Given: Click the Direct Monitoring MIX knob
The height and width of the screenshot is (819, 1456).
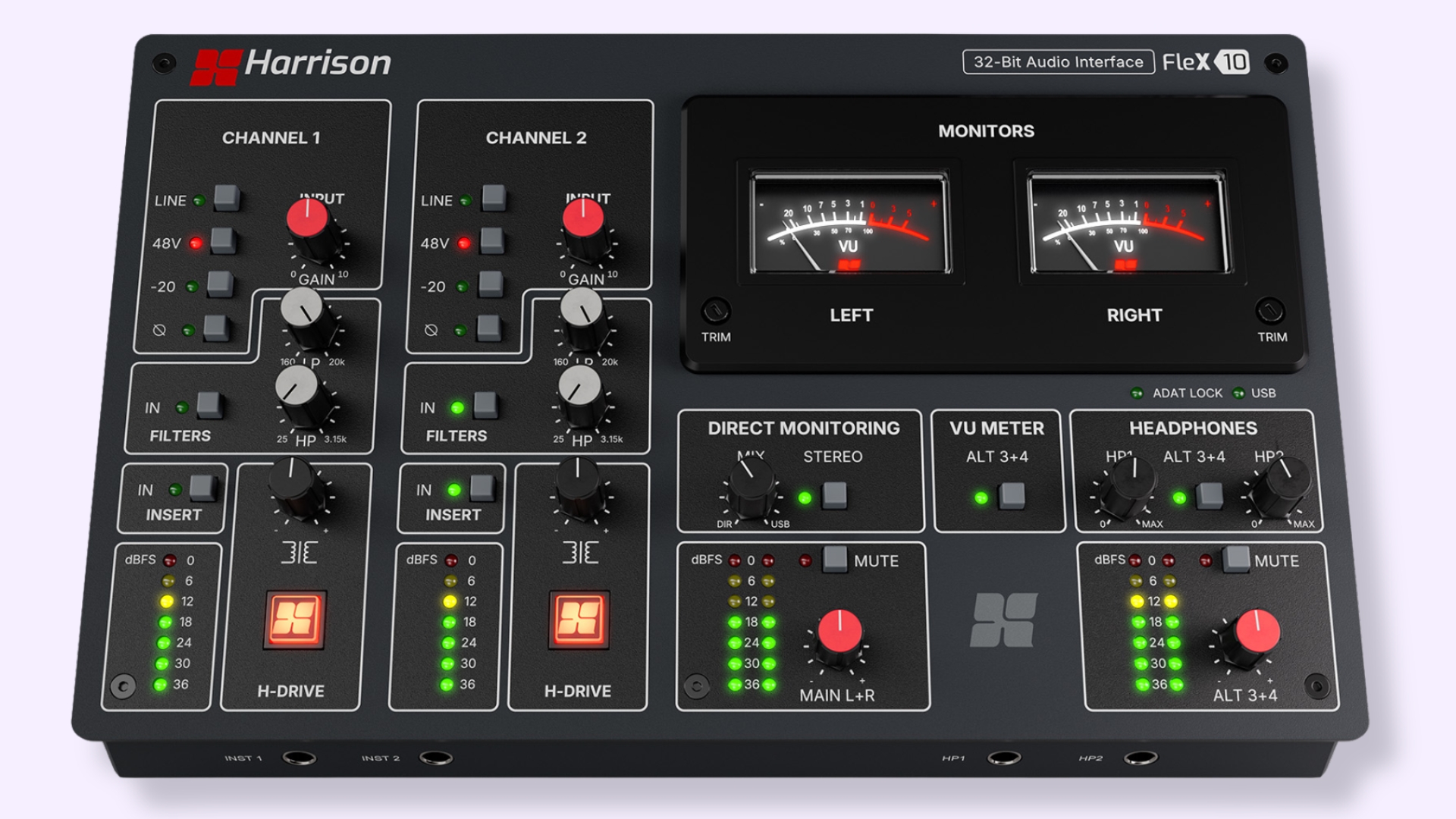Looking at the screenshot, I should (x=752, y=488).
